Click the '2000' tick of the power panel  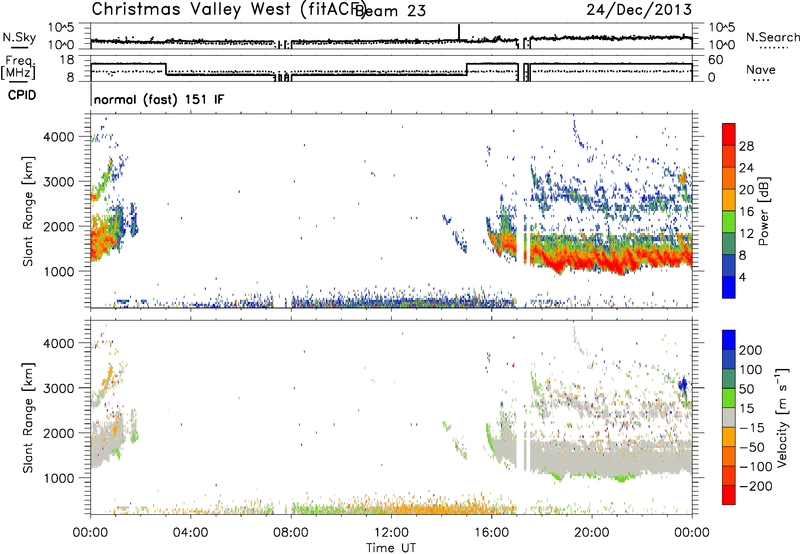coord(59,226)
